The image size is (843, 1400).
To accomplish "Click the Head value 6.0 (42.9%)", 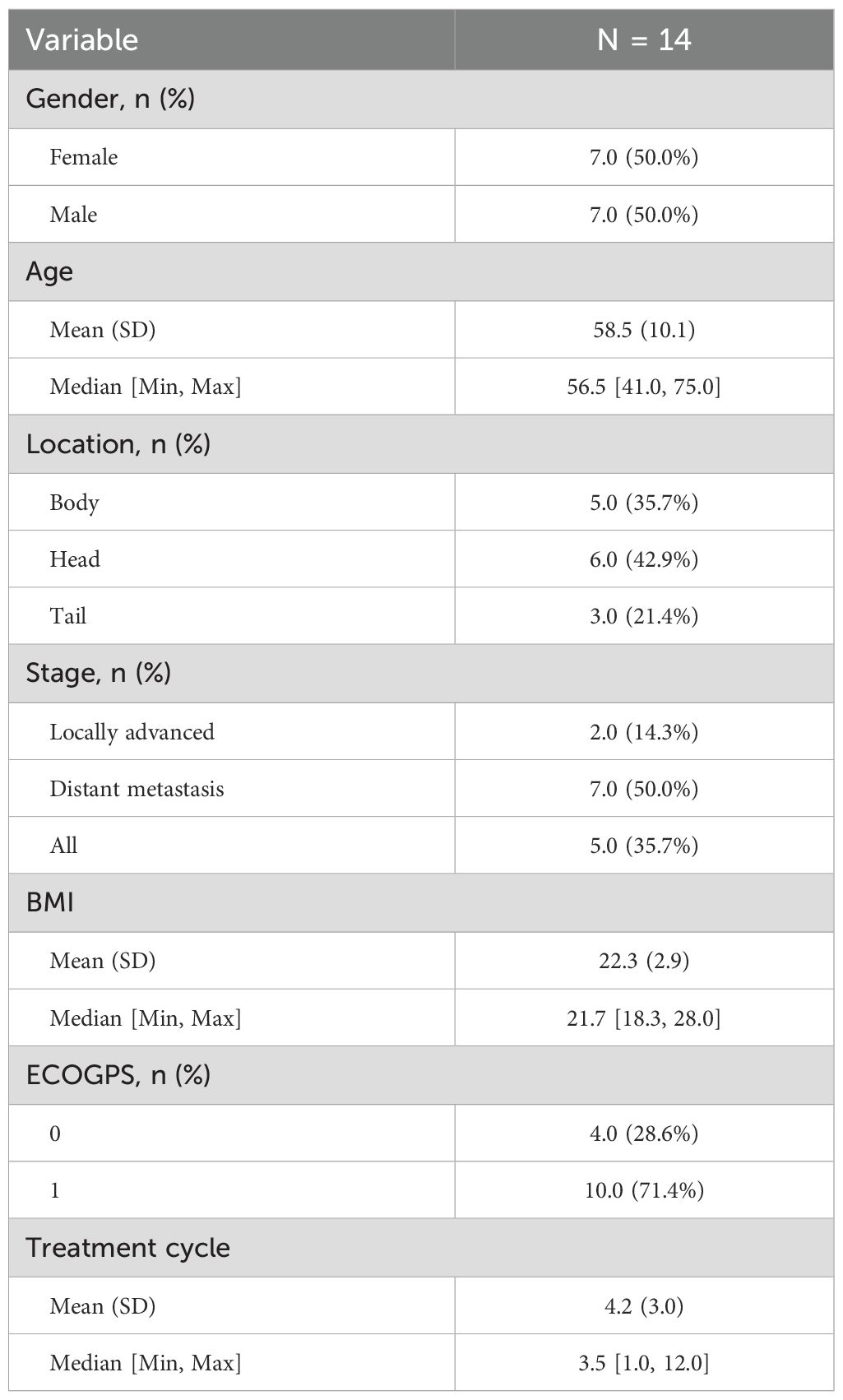I will click(x=643, y=559).
